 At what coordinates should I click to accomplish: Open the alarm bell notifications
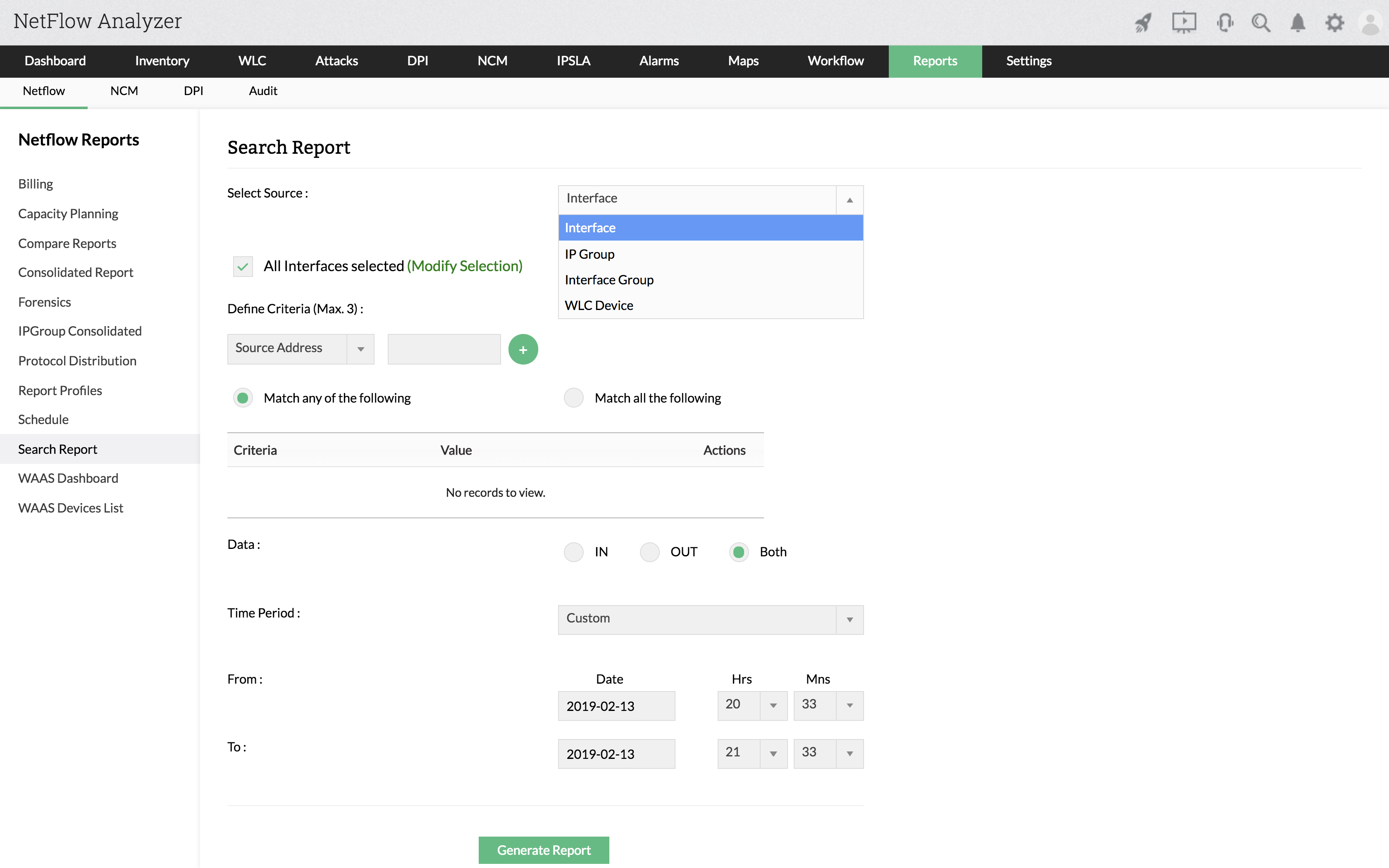click(1298, 23)
